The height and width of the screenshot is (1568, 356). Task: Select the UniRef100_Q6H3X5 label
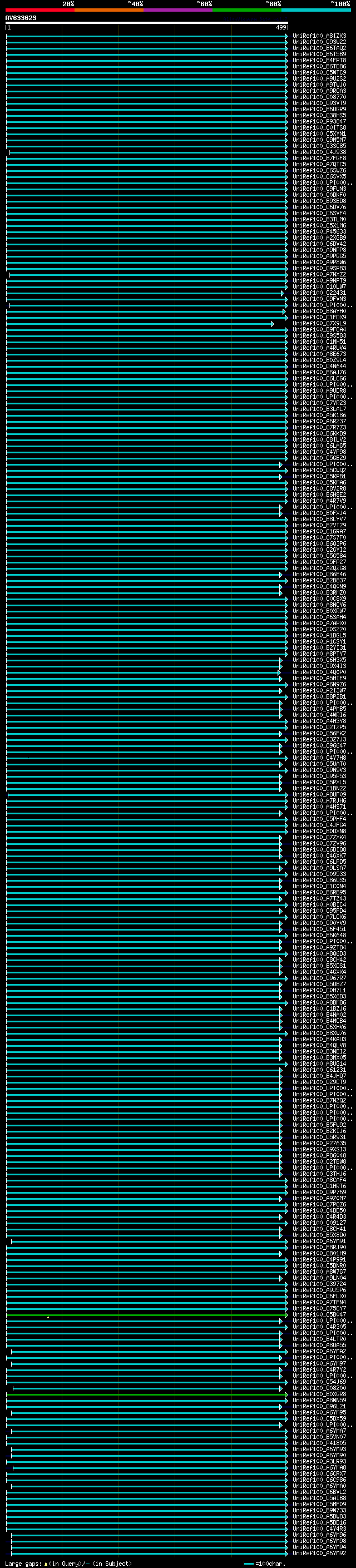pyautogui.click(x=319, y=660)
